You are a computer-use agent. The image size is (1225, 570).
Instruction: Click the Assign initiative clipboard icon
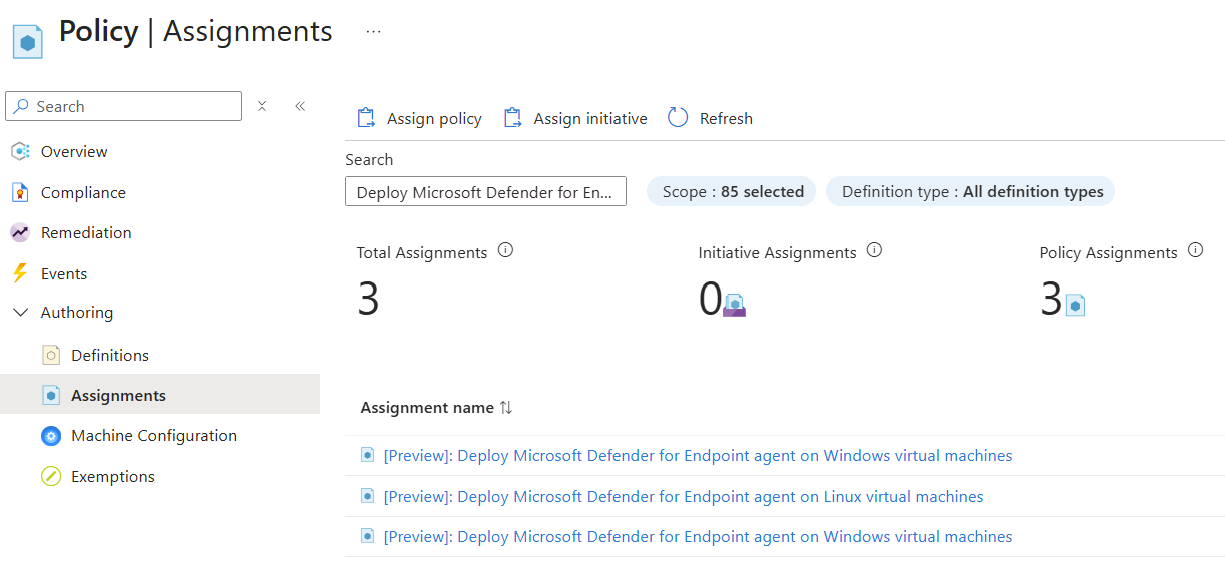(512, 118)
